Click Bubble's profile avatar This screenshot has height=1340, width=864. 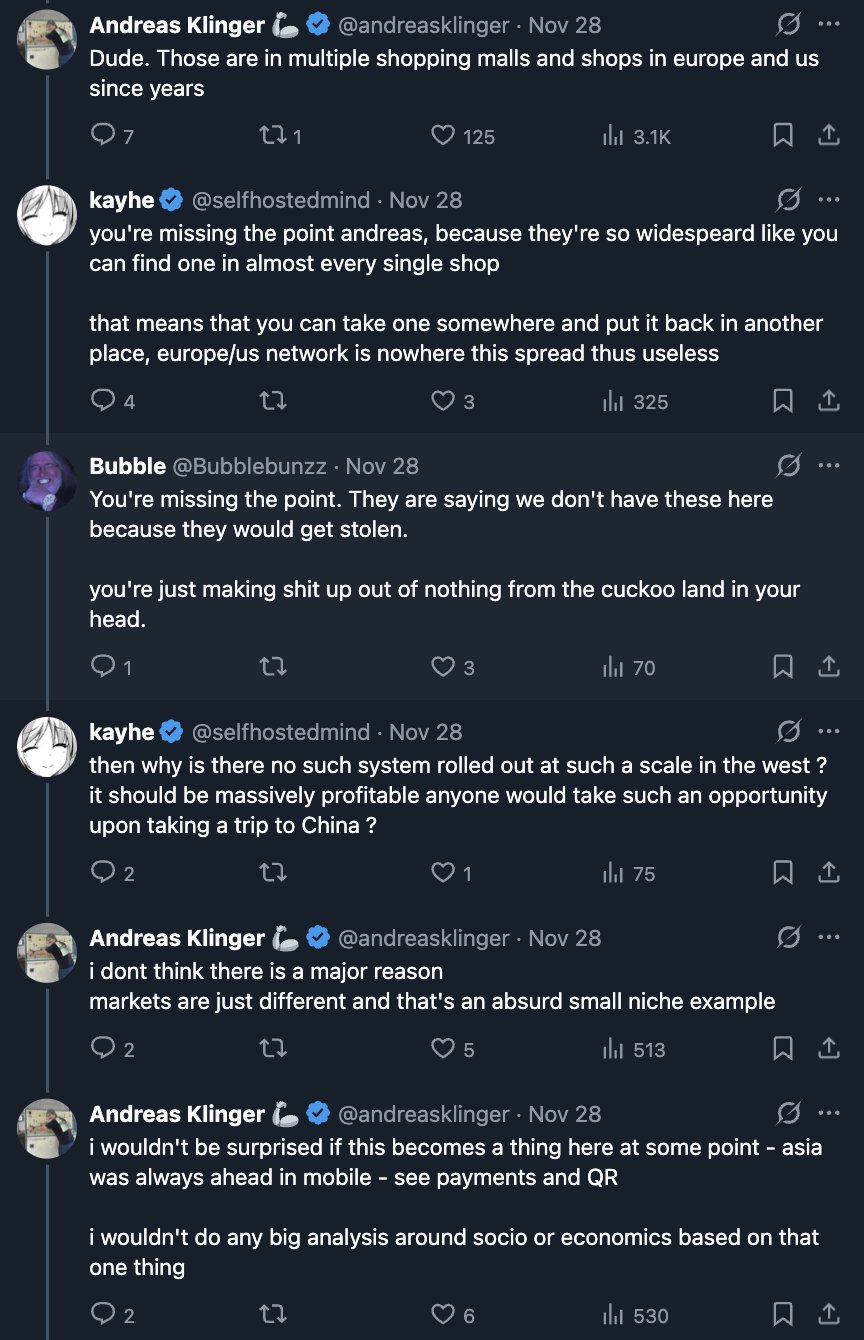pyautogui.click(x=48, y=481)
